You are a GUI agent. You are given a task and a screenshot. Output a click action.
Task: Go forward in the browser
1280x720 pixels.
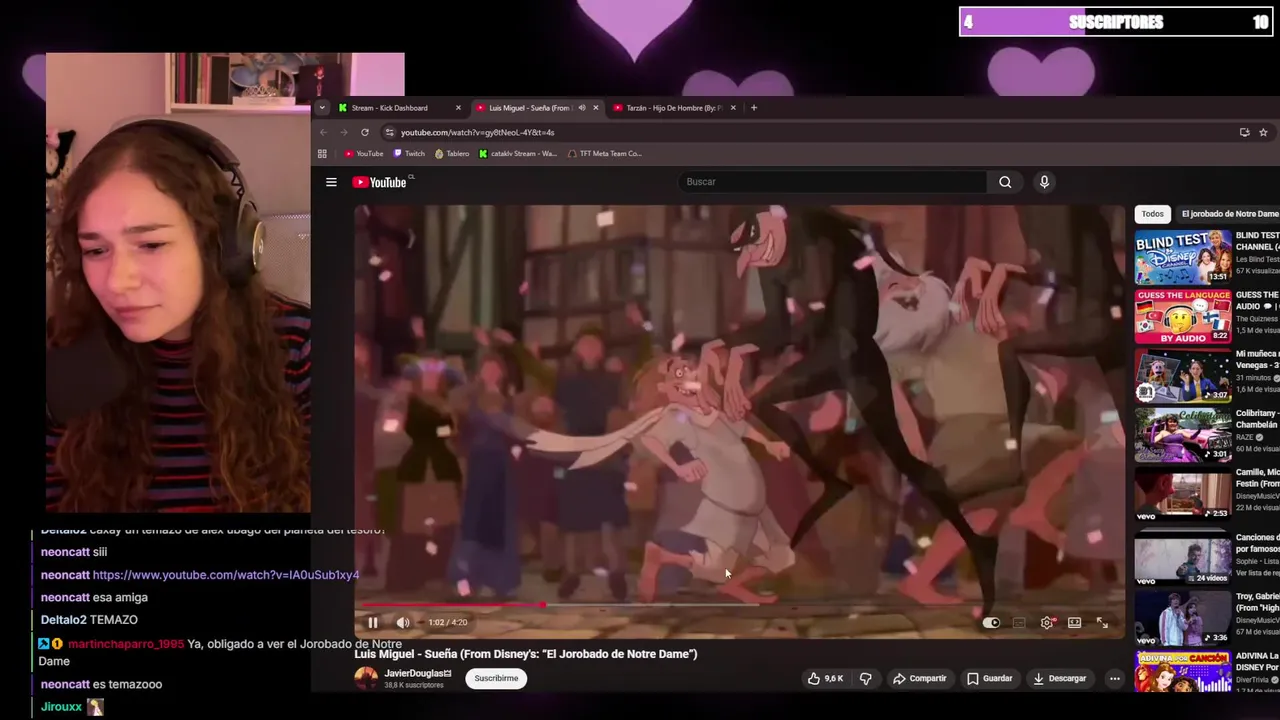point(343,132)
